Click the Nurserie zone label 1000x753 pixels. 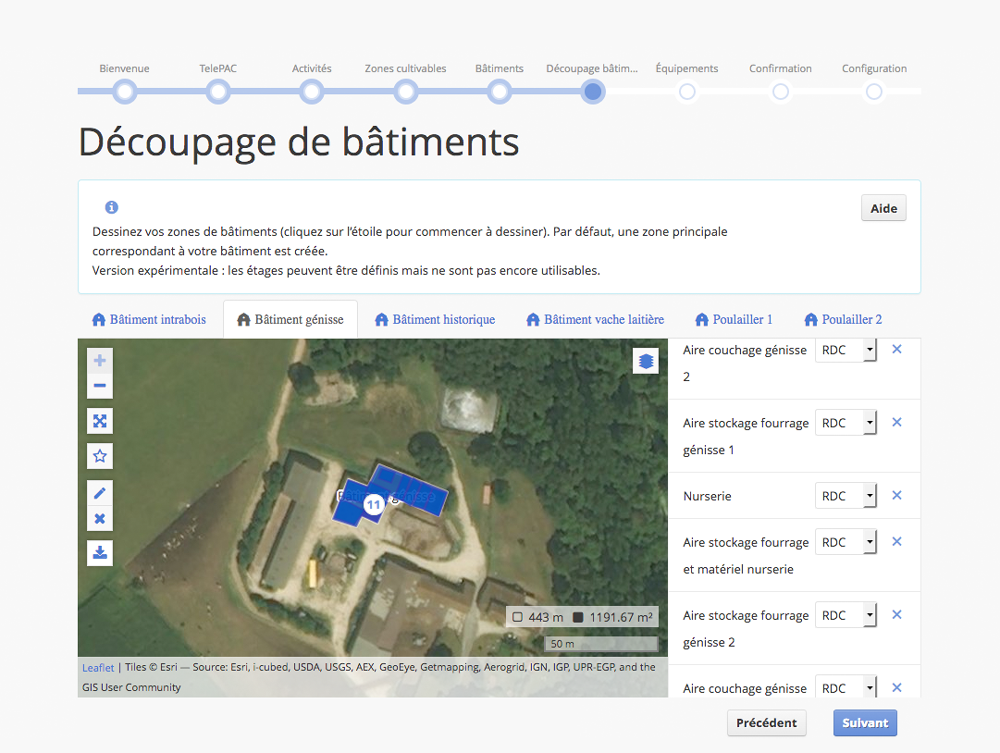[707, 496]
